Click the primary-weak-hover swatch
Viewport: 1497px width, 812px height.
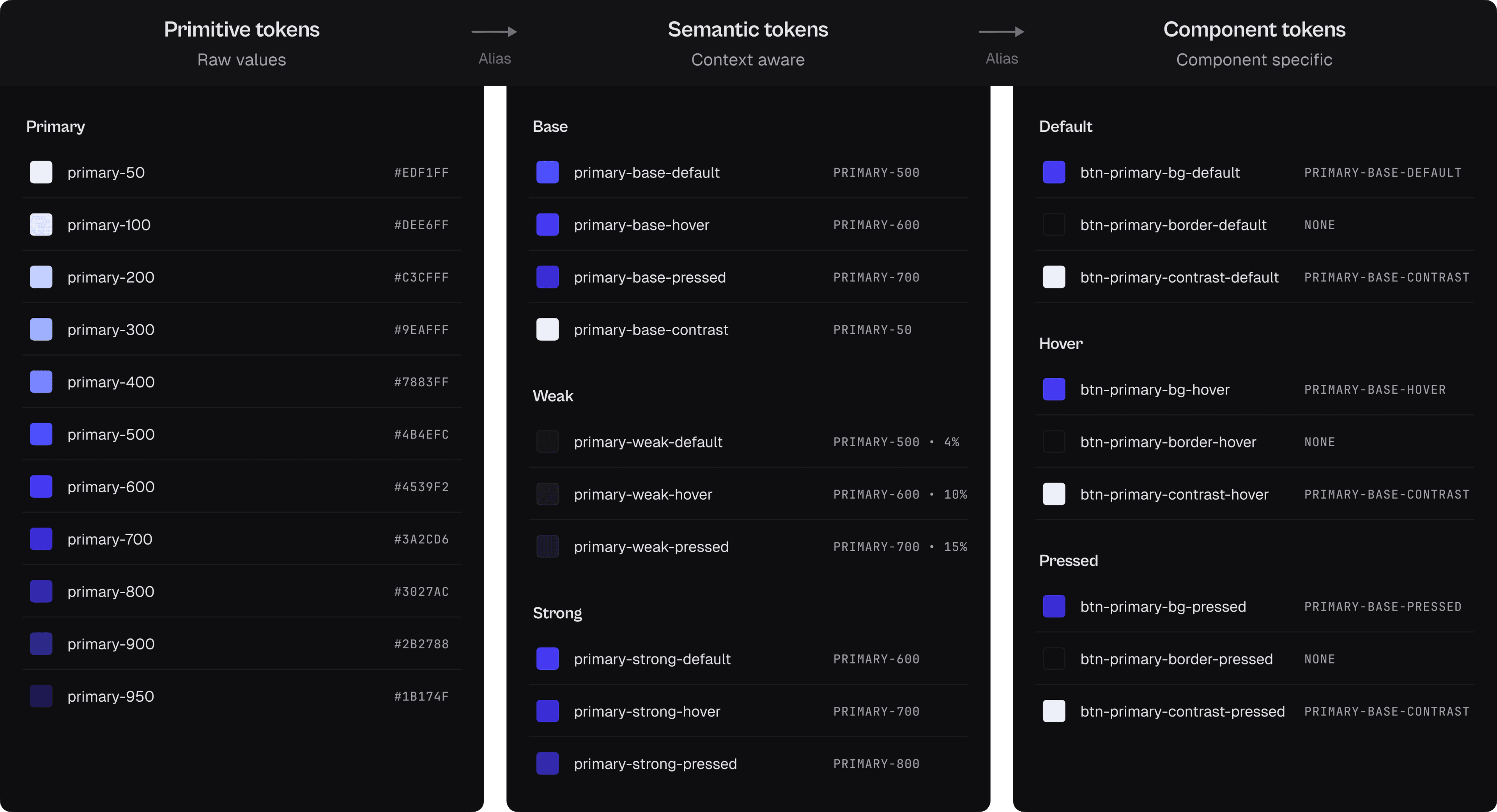tap(547, 494)
